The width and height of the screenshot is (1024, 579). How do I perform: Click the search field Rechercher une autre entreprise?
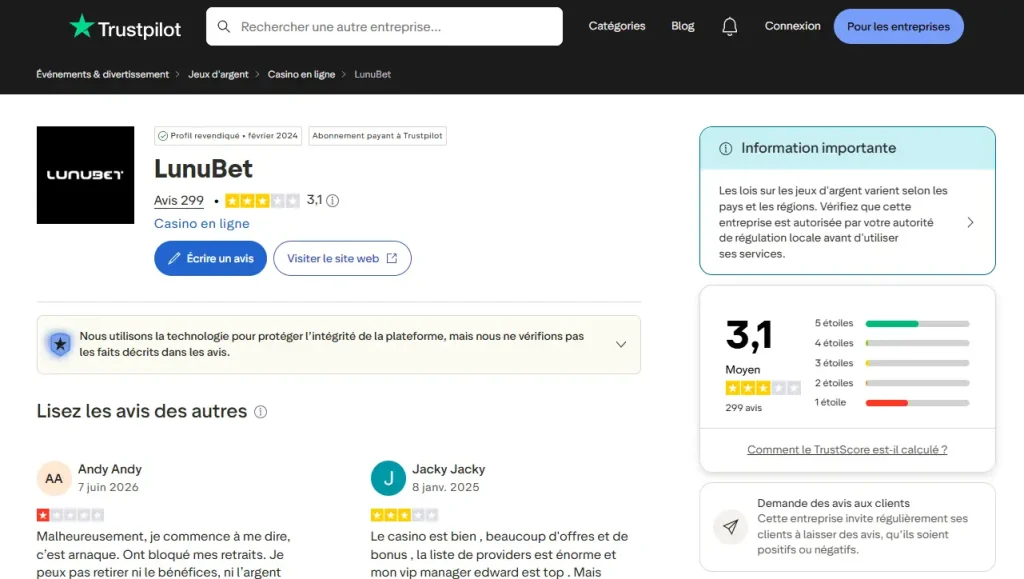click(384, 27)
